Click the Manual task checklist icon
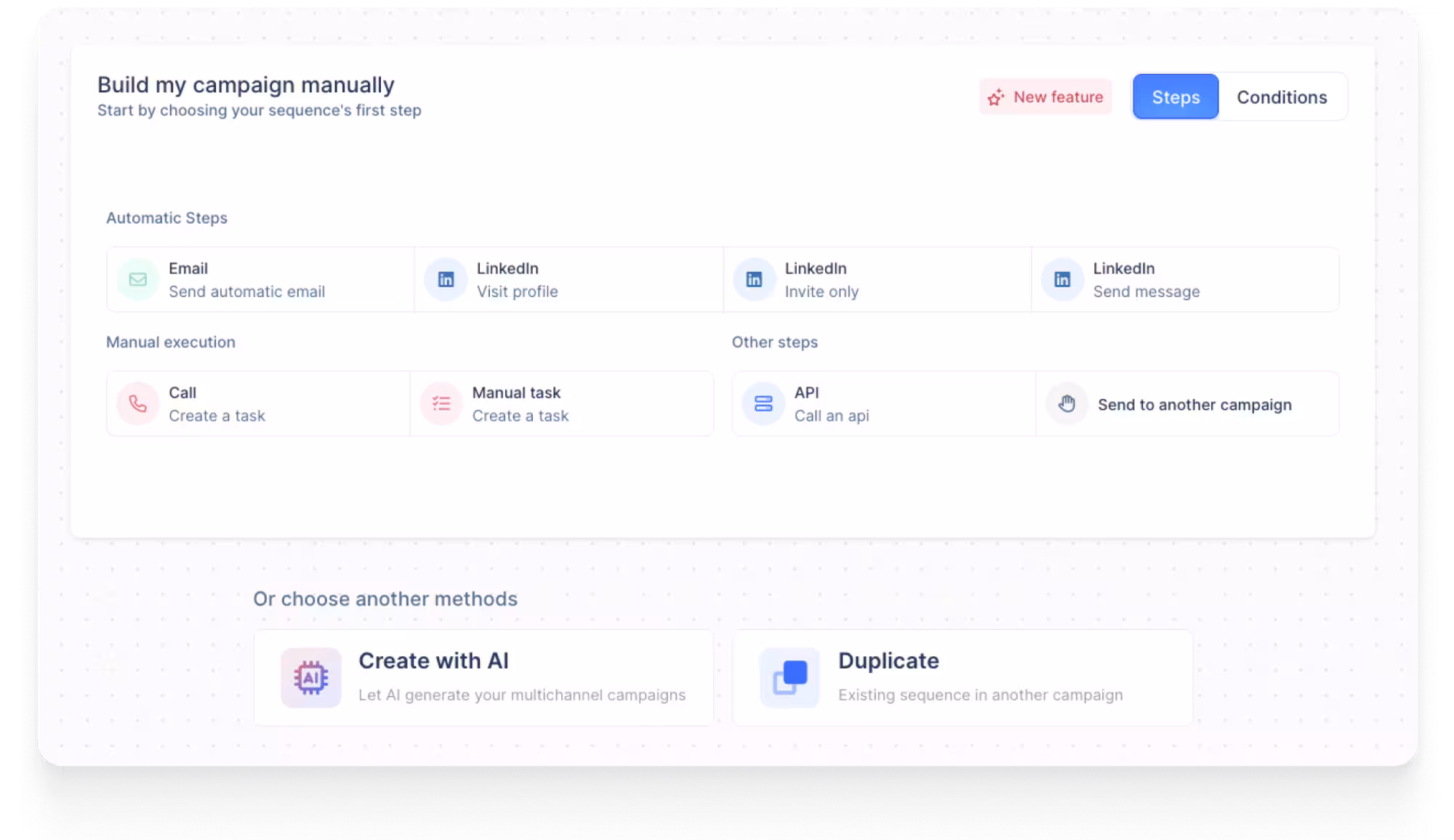 (x=441, y=404)
